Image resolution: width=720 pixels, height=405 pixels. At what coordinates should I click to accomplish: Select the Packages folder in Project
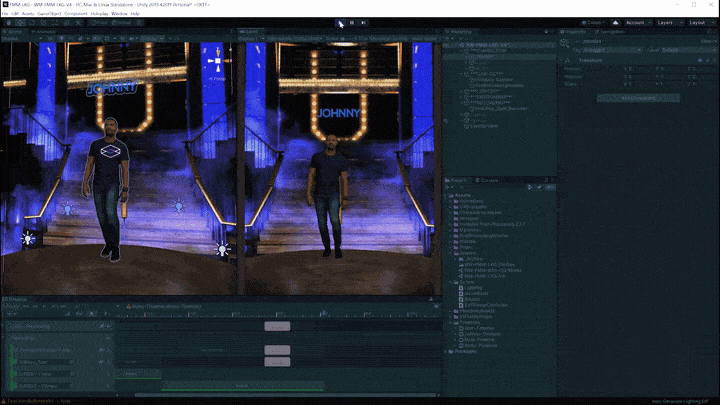click(x=463, y=351)
